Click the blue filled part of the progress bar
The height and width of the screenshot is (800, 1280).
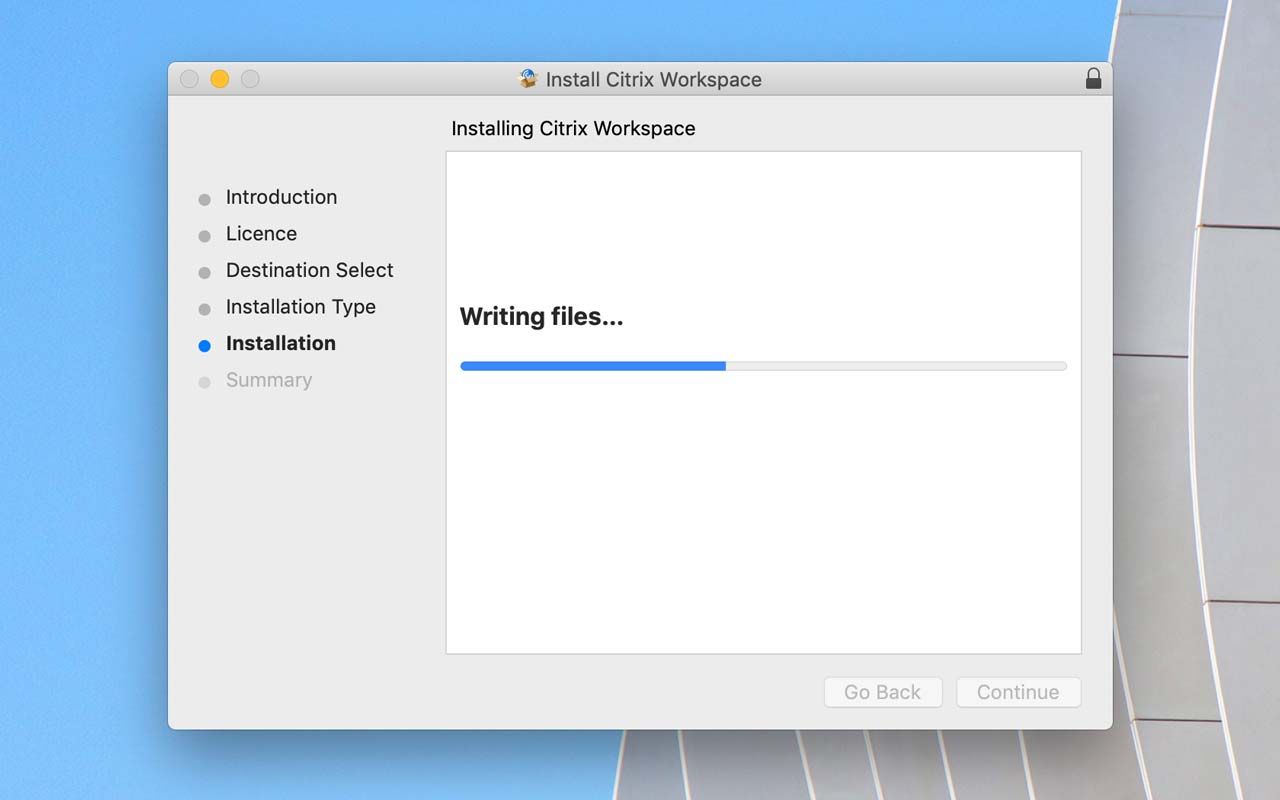592,366
